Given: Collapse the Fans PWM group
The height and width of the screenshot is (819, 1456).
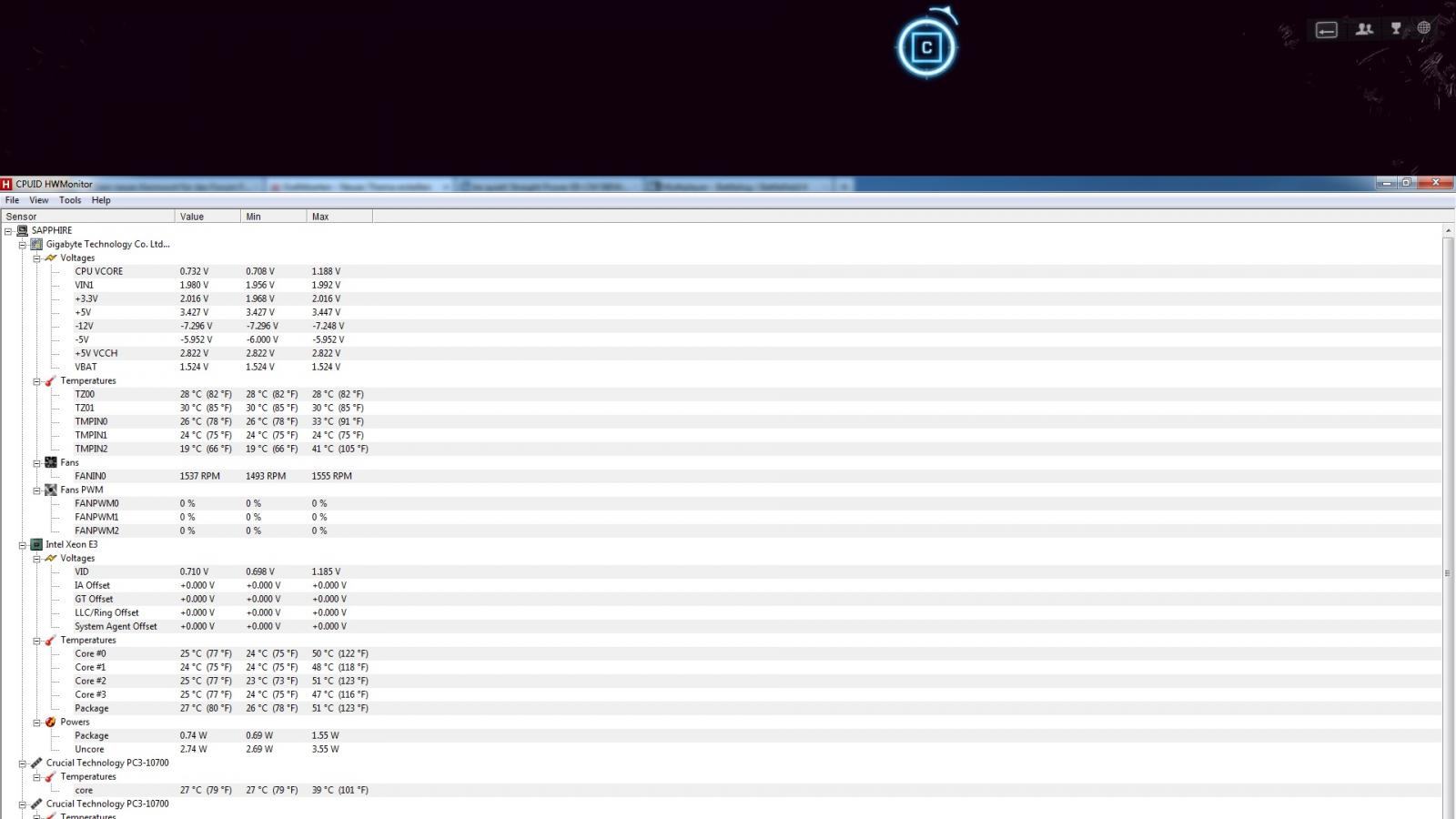Looking at the screenshot, I should [x=36, y=490].
